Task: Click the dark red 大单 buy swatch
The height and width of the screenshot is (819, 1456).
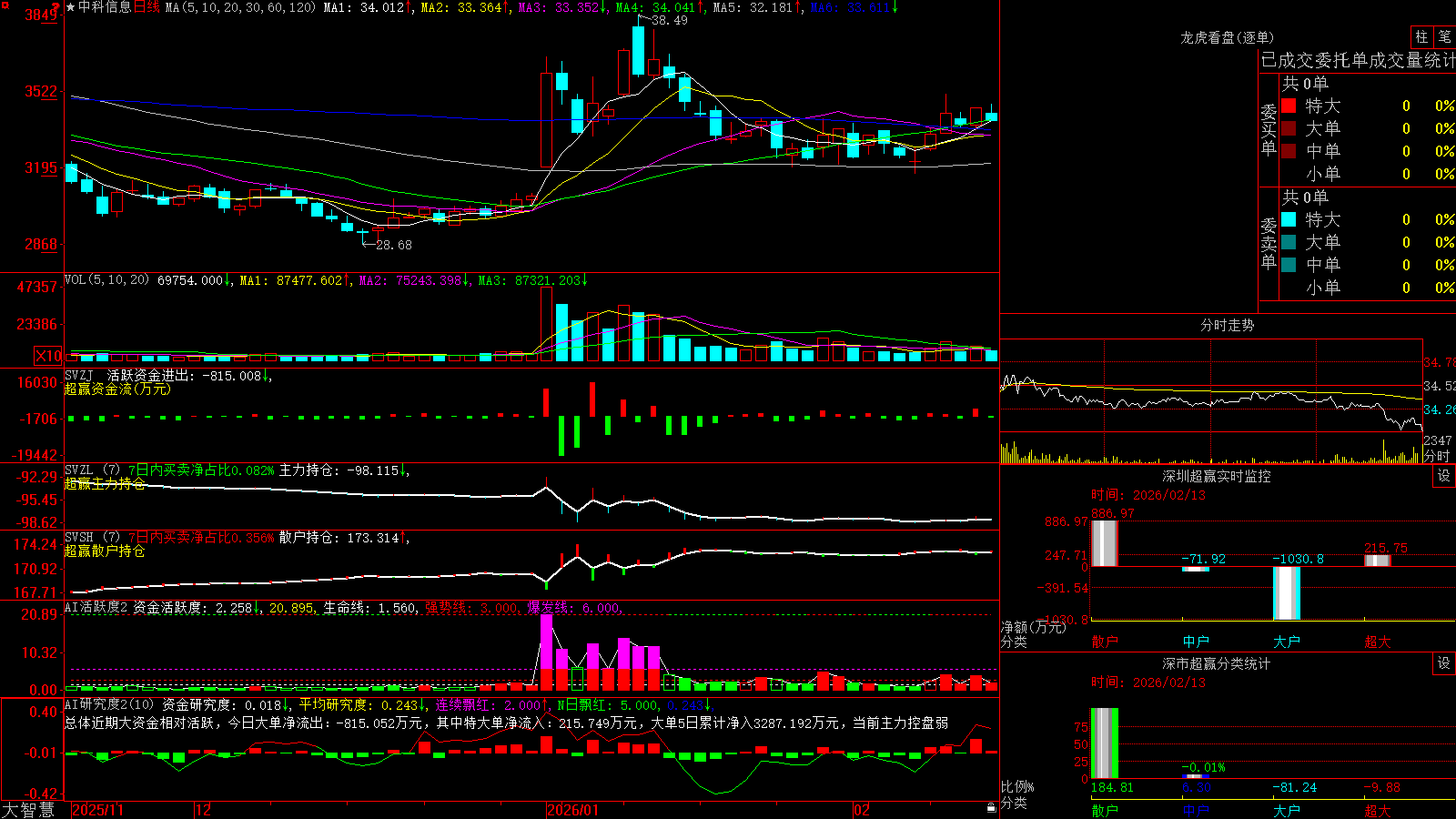Action: 1289,128
